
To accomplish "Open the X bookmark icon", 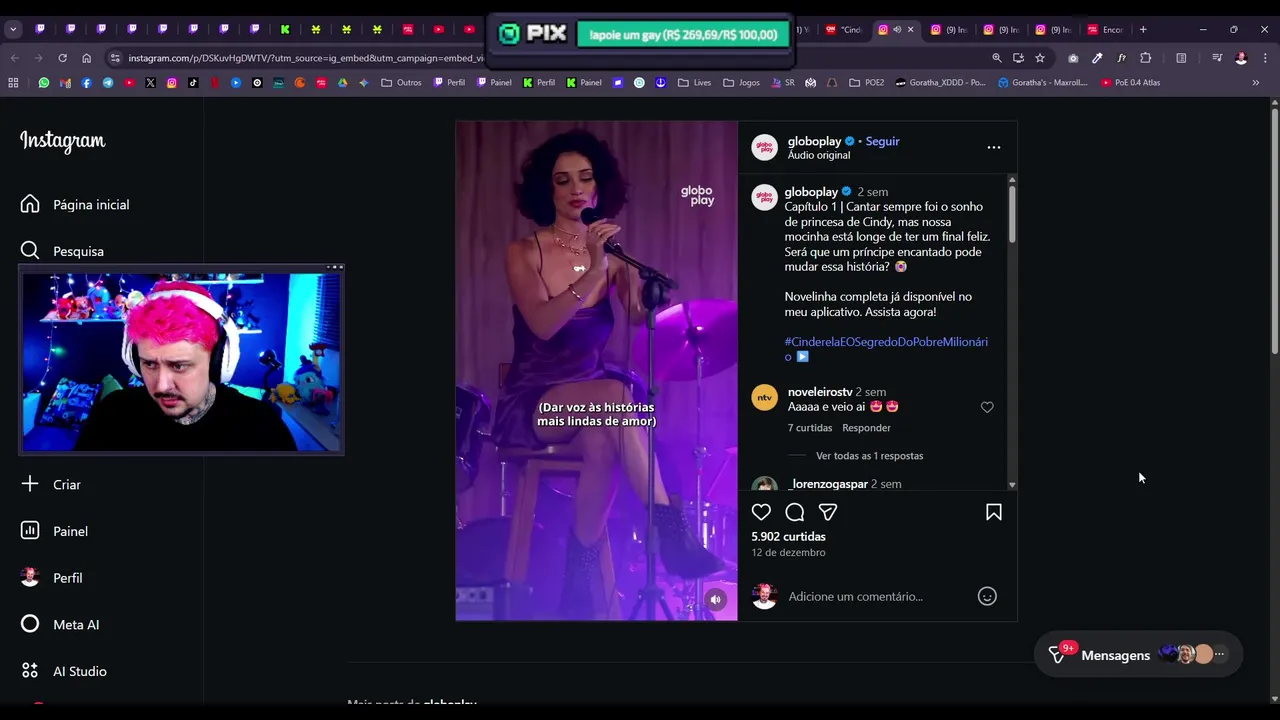I will 150,82.
